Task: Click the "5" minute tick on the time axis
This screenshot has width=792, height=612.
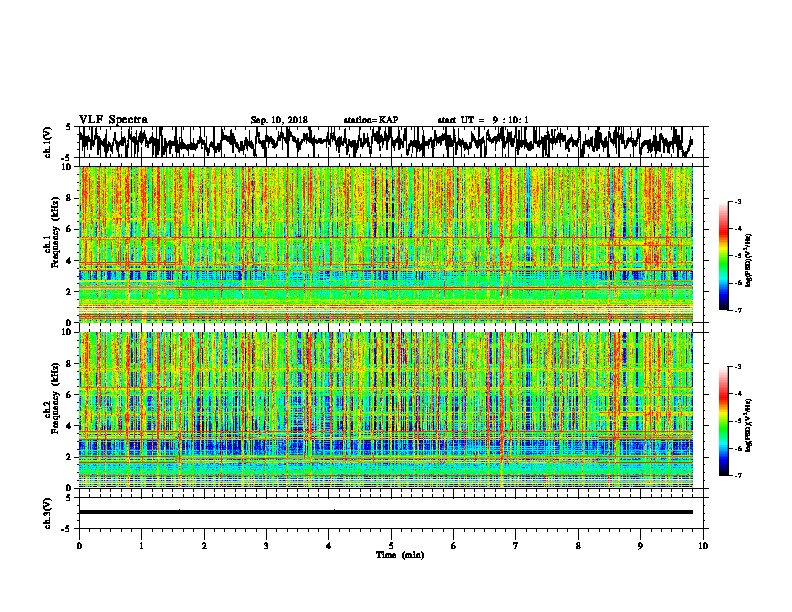Action: [391, 546]
